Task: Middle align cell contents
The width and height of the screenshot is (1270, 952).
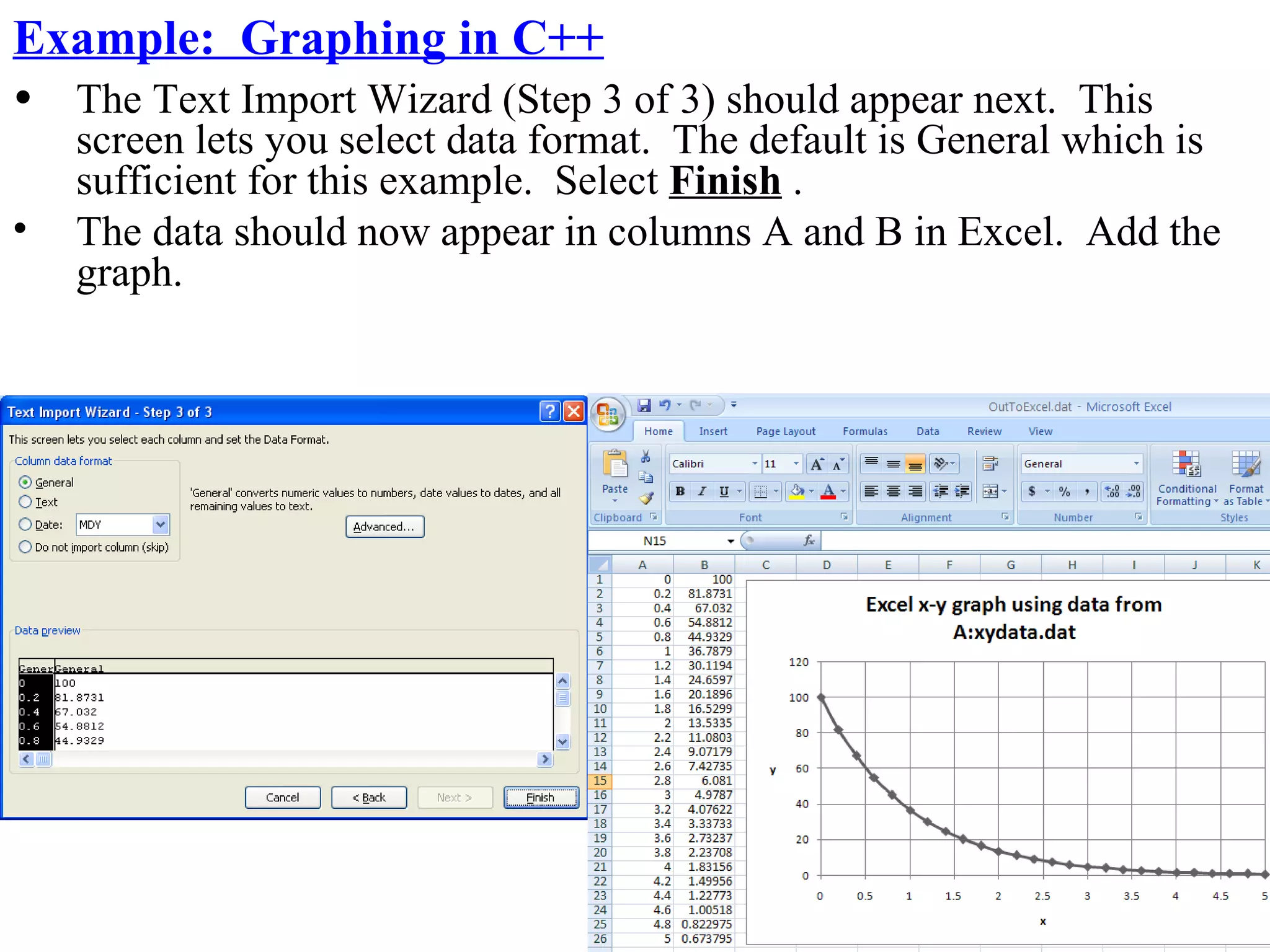Action: click(x=893, y=463)
